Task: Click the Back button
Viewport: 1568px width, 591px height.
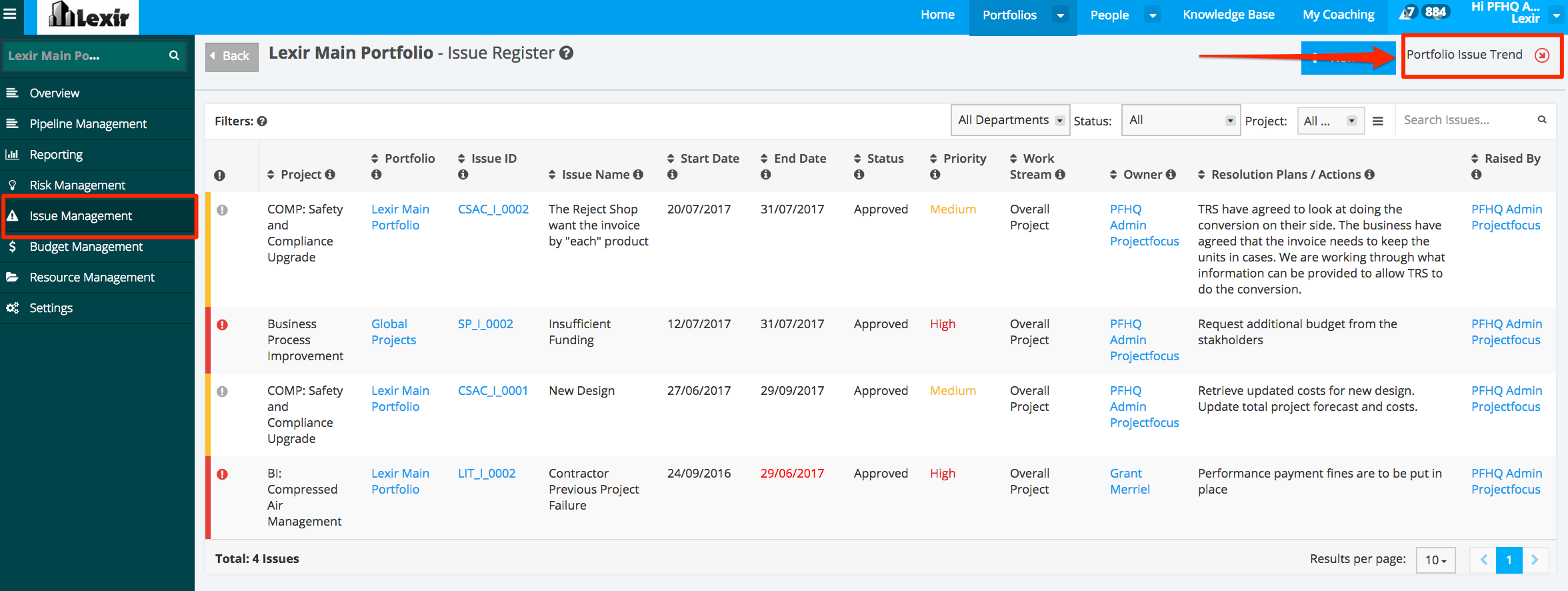Action: pyautogui.click(x=231, y=56)
